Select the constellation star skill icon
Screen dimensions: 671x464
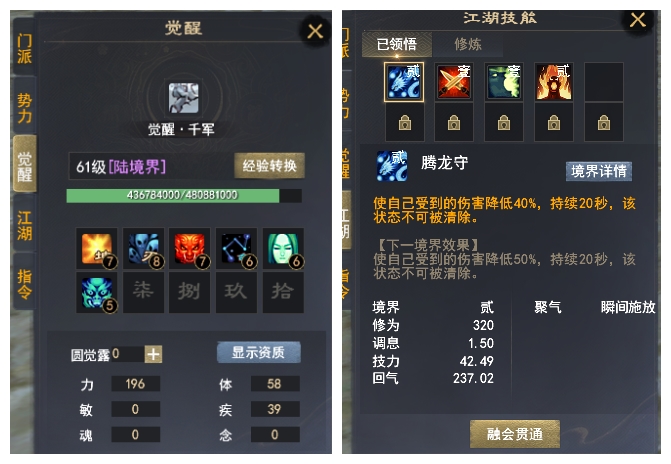[237, 248]
